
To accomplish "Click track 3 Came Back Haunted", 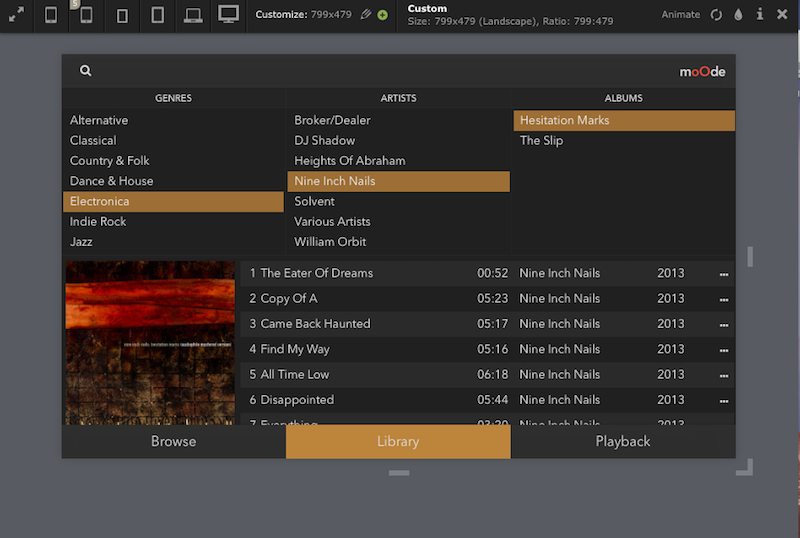I will coord(487,324).
